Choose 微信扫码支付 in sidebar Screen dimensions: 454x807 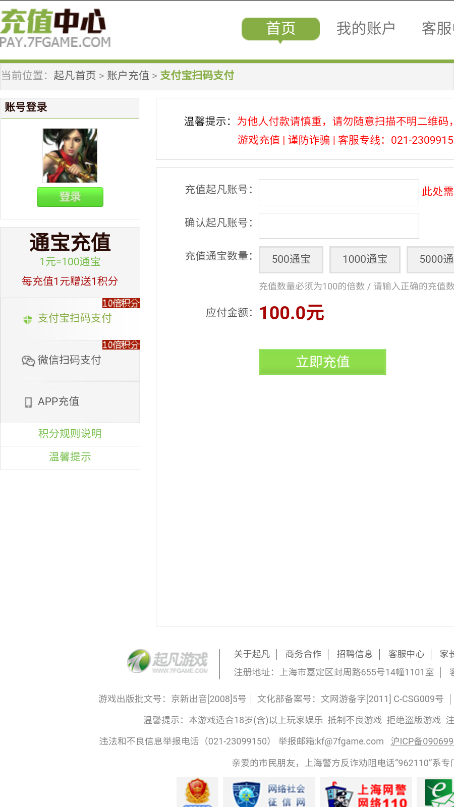coord(70,360)
